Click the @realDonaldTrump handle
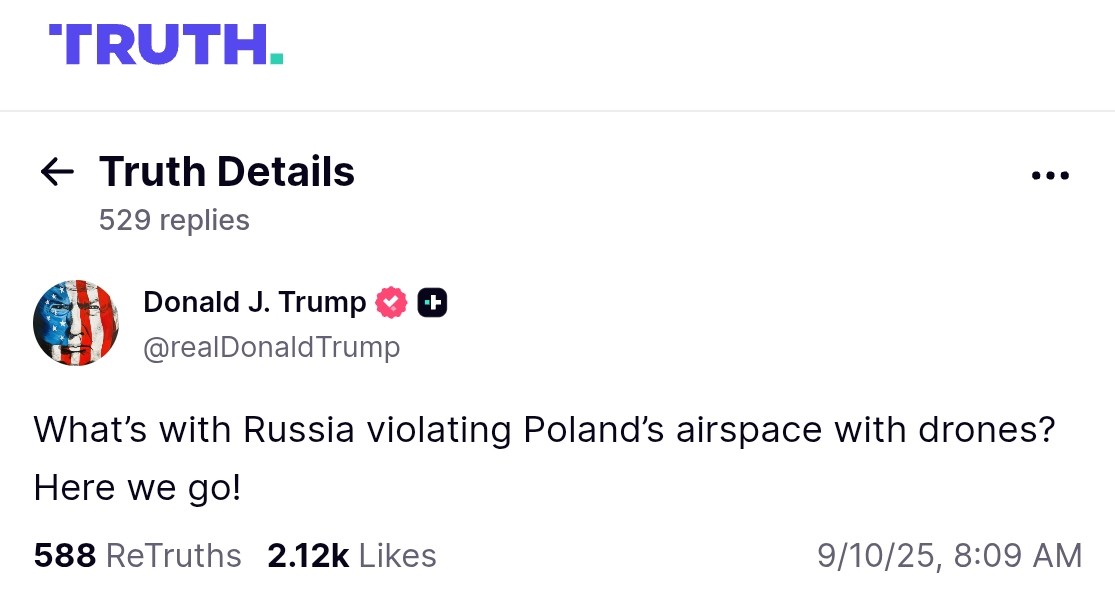This screenshot has width=1115, height=598. 272,347
